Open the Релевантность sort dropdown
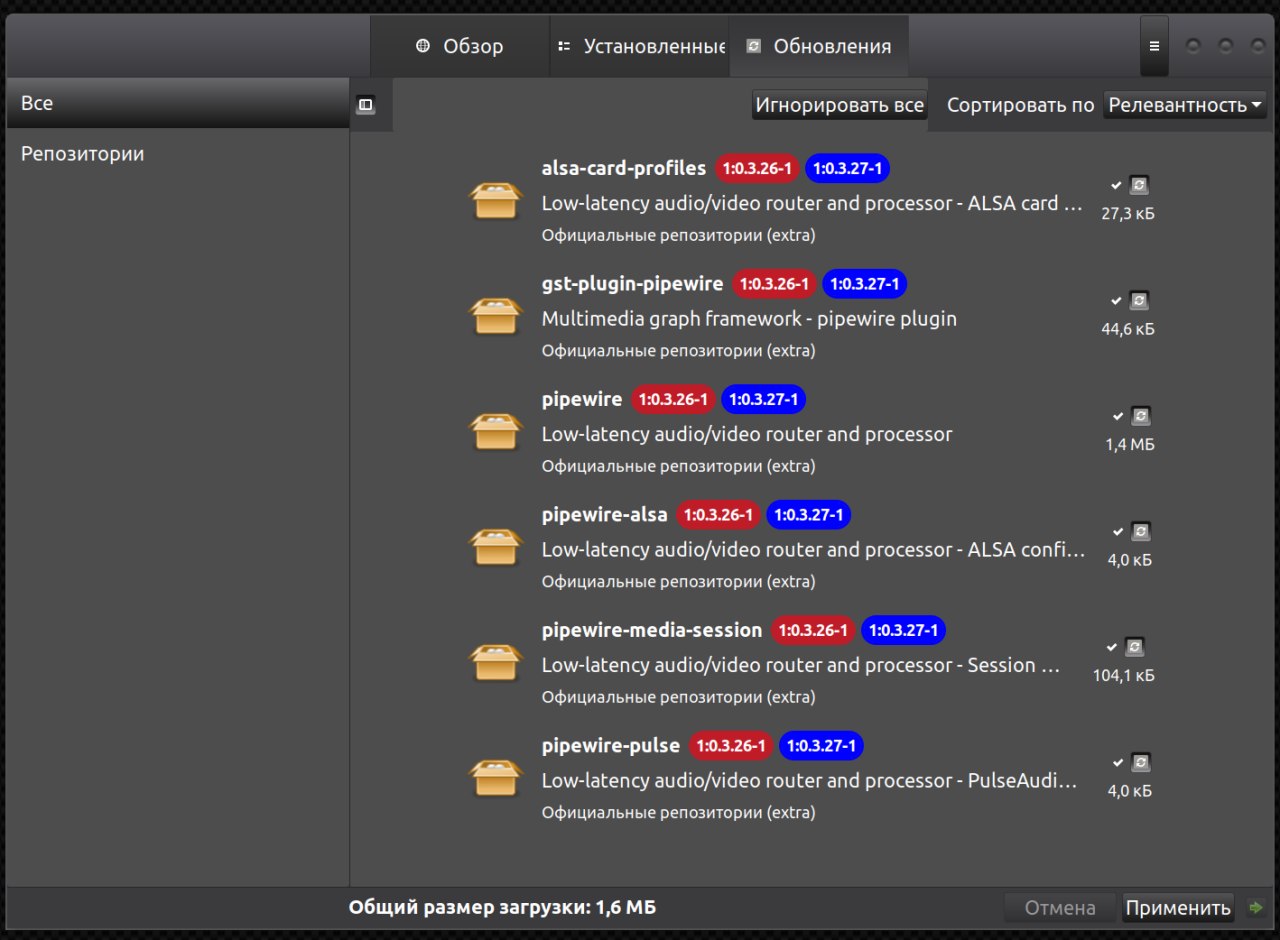This screenshot has width=1280, height=940. point(1185,105)
